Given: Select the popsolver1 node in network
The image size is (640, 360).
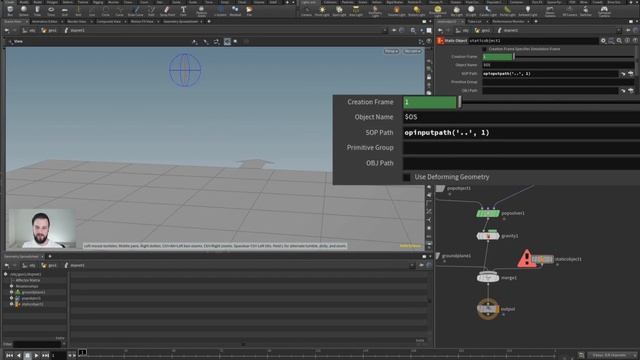Looking at the screenshot, I should point(488,213).
